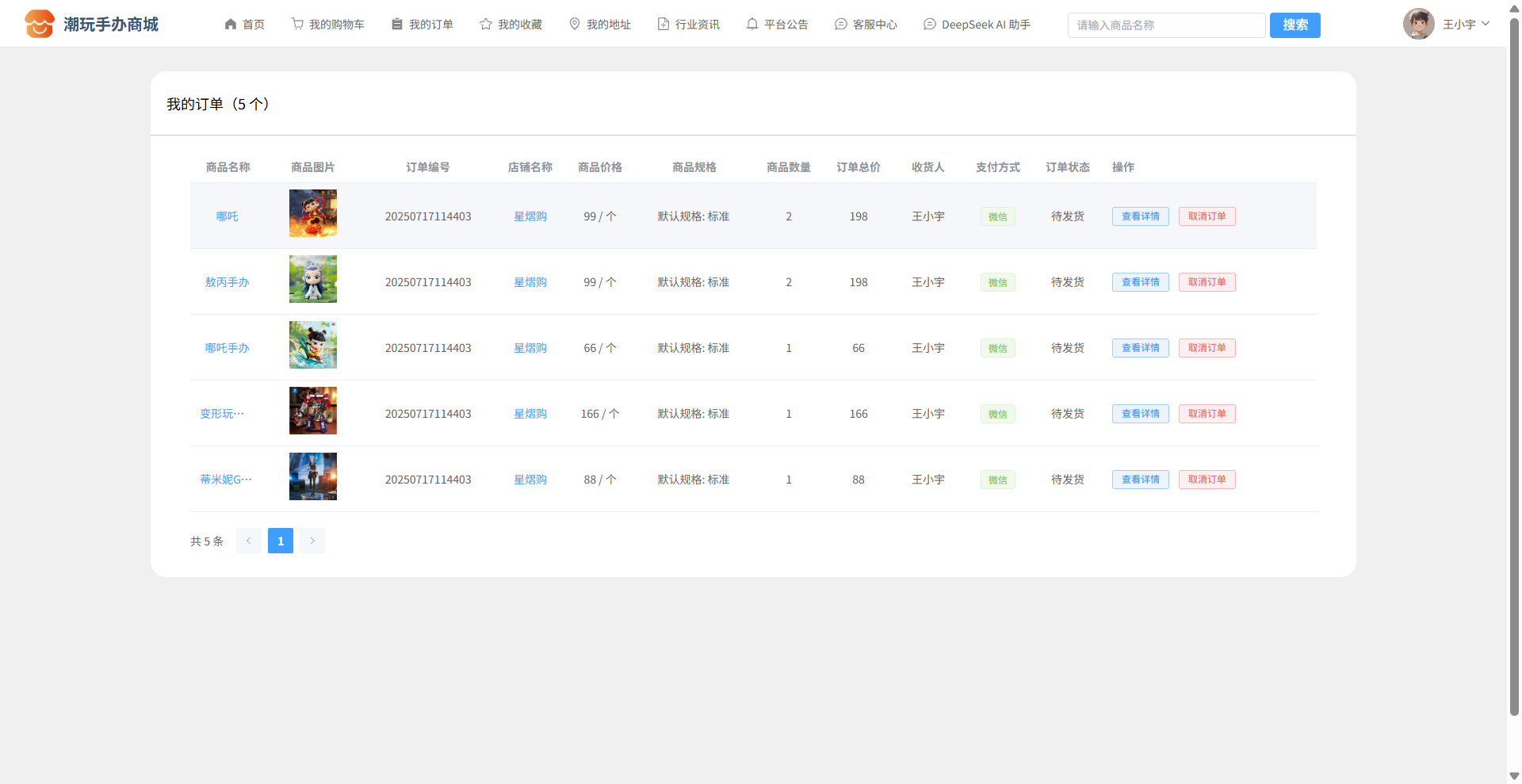Open the shopping cart icon
Viewport: 1522px width, 784px height.
point(297,24)
